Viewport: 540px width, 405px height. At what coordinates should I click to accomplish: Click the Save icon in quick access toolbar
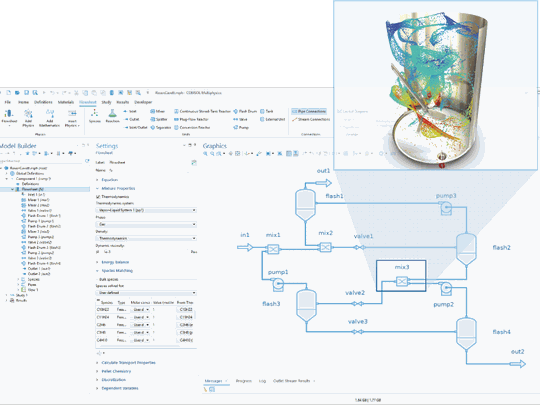tap(26, 93)
